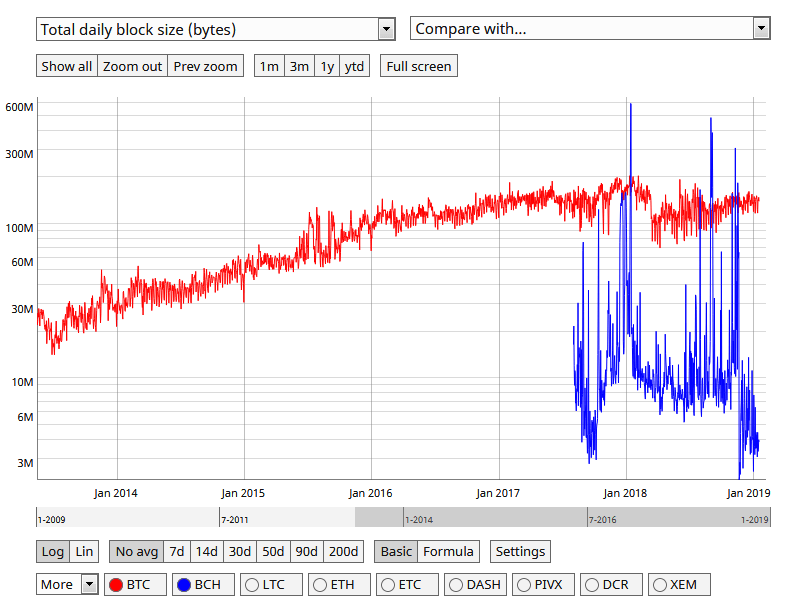Open the Total daily block size dropdown
This screenshot has height=600, width=789.
tap(216, 29)
